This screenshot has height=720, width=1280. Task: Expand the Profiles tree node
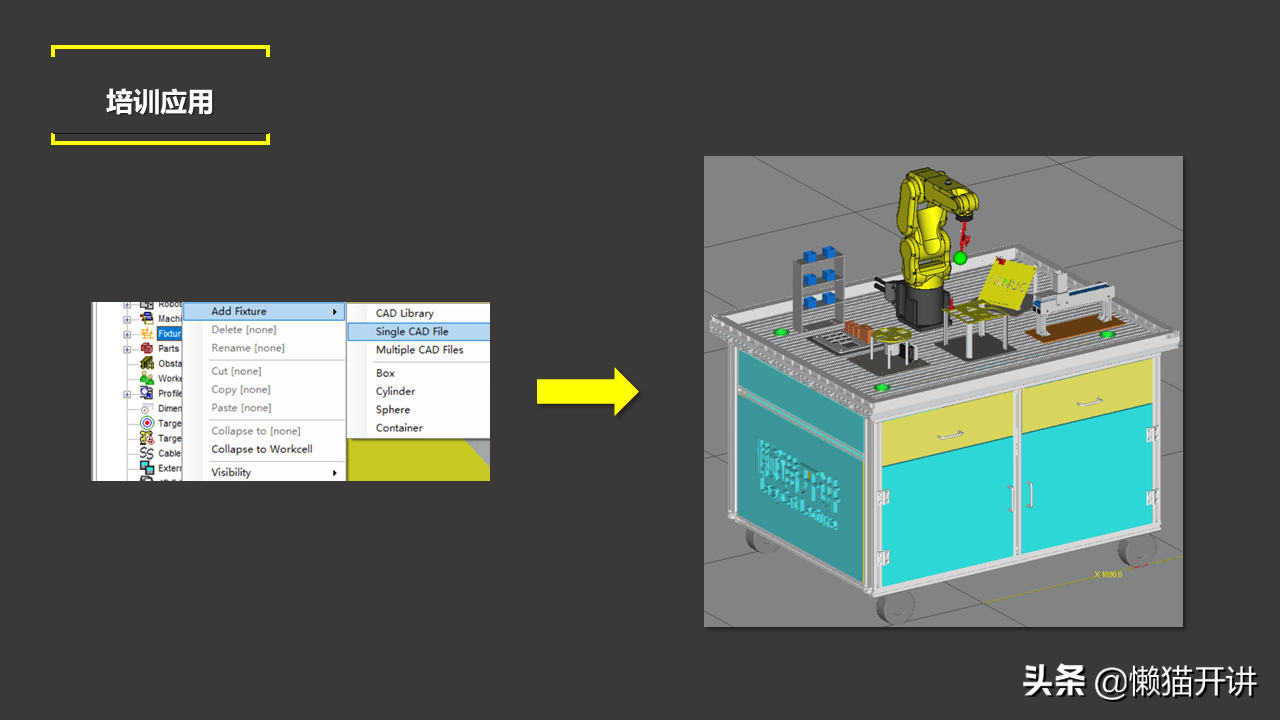pos(127,394)
